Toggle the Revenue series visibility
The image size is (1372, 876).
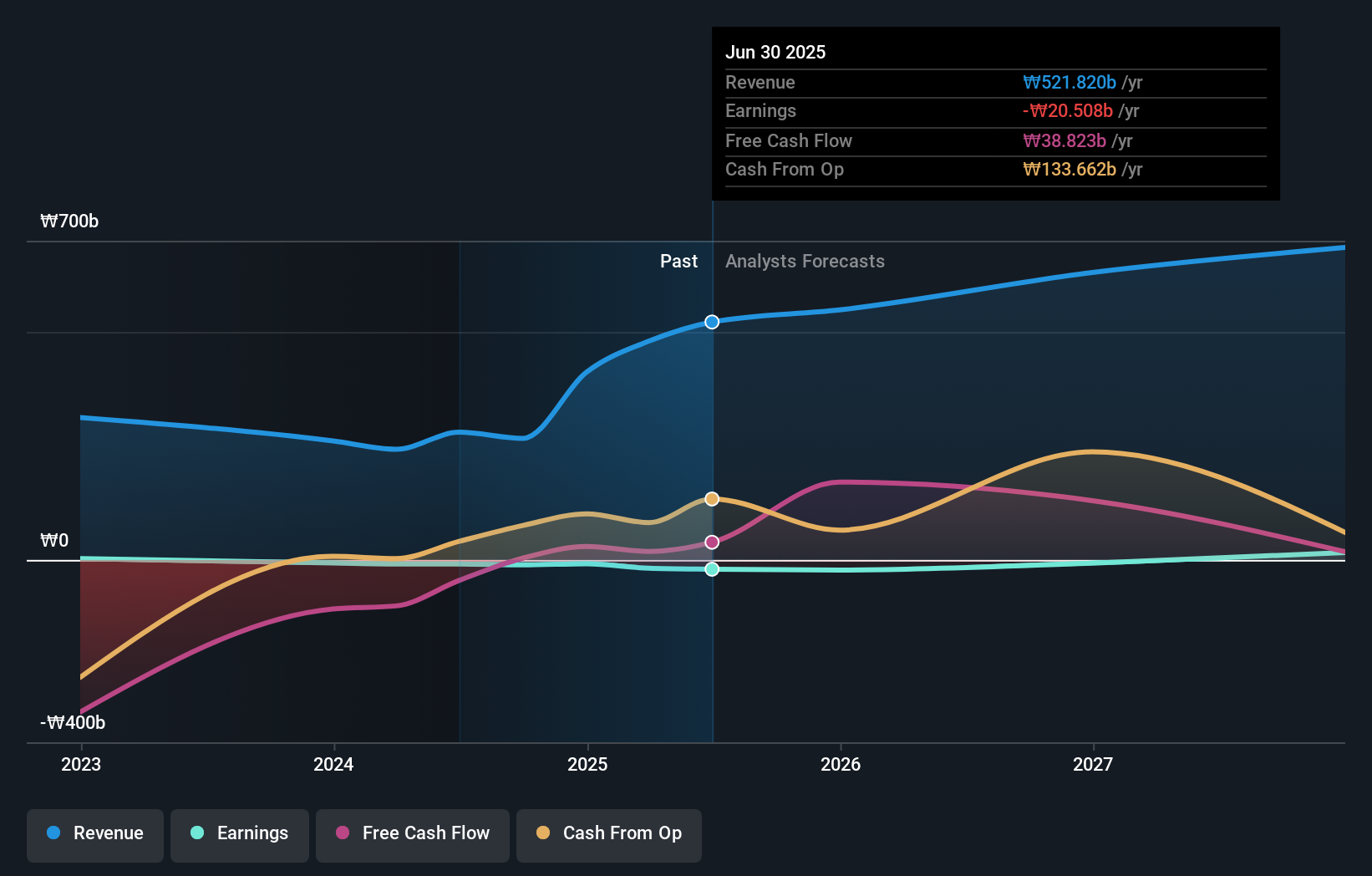pos(94,833)
